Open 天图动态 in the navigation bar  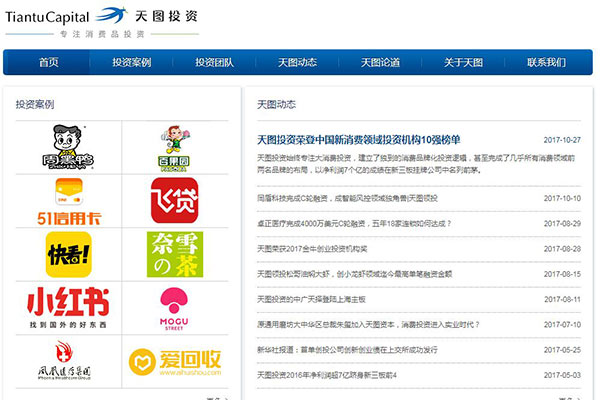(297, 62)
